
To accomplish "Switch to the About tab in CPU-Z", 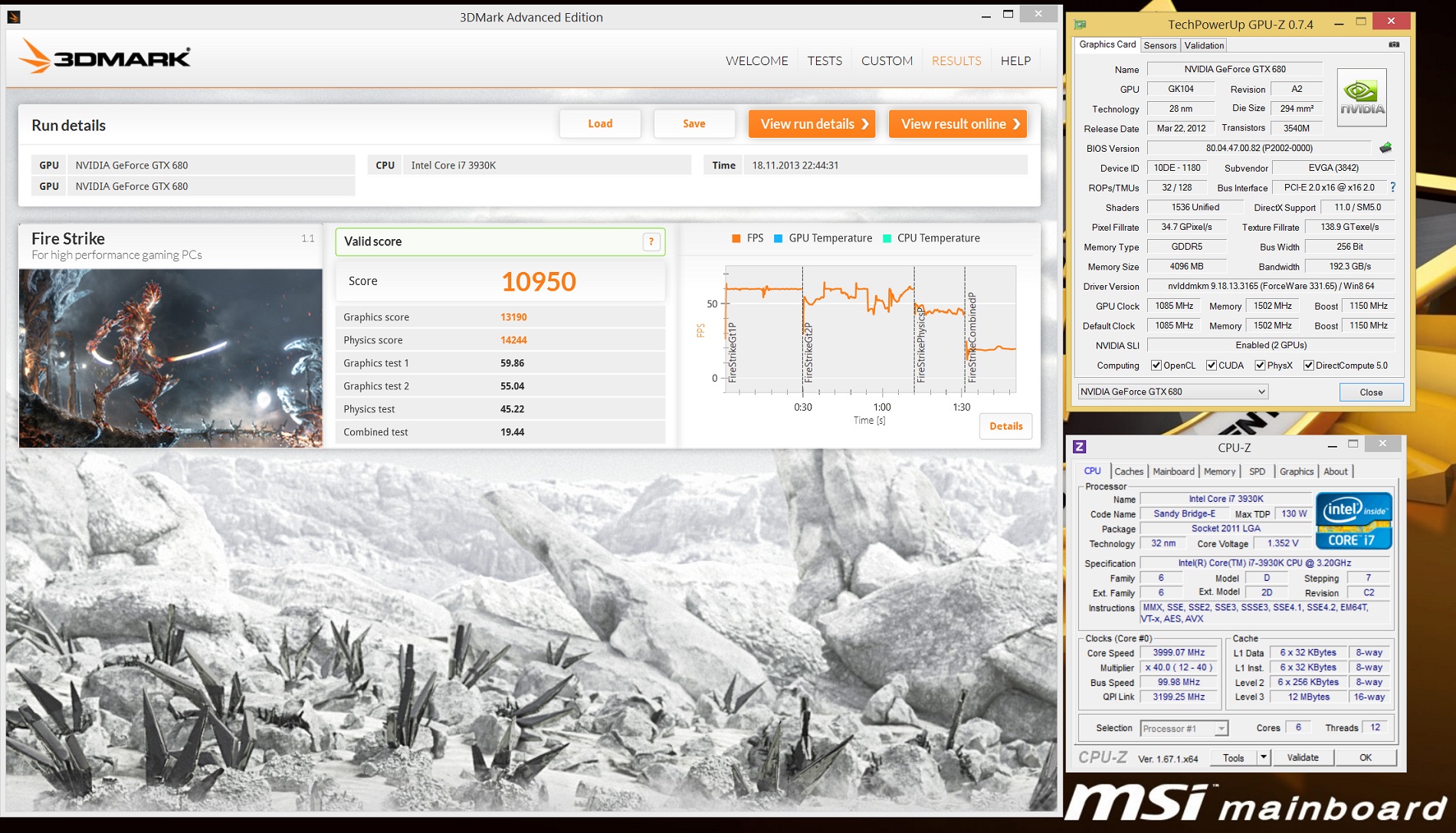I will (x=1336, y=471).
